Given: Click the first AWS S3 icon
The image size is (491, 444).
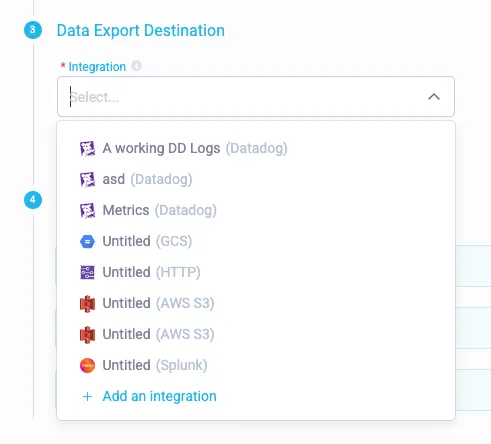Looking at the screenshot, I should tap(87, 303).
